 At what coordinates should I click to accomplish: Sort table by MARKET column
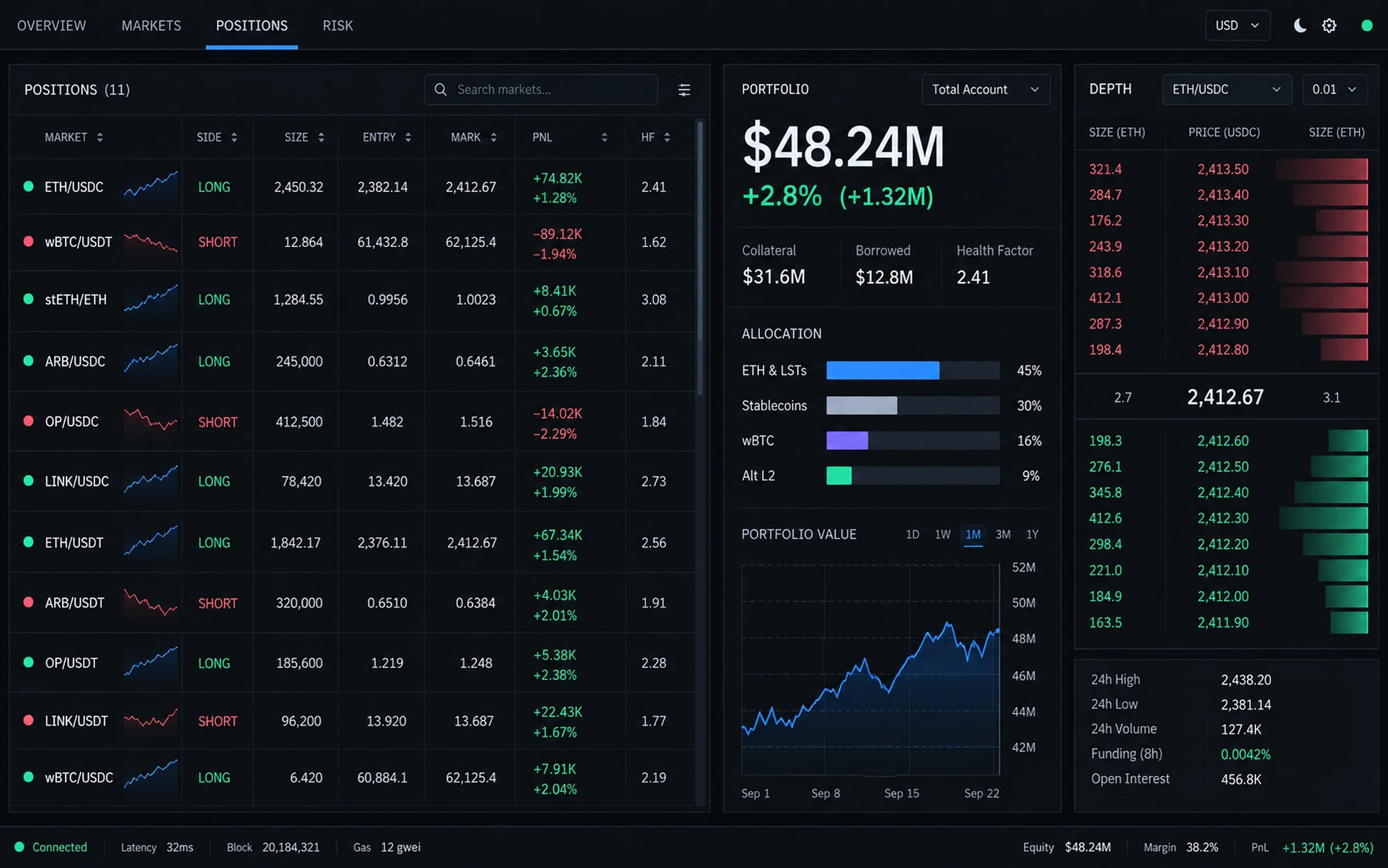73,137
